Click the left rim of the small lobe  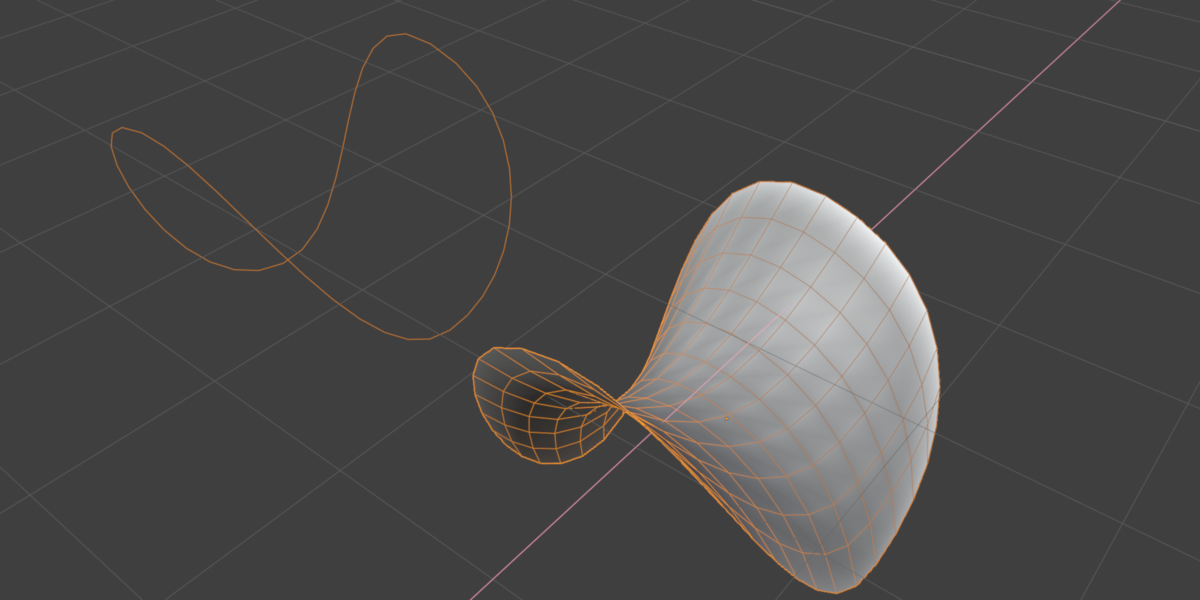(x=476, y=385)
